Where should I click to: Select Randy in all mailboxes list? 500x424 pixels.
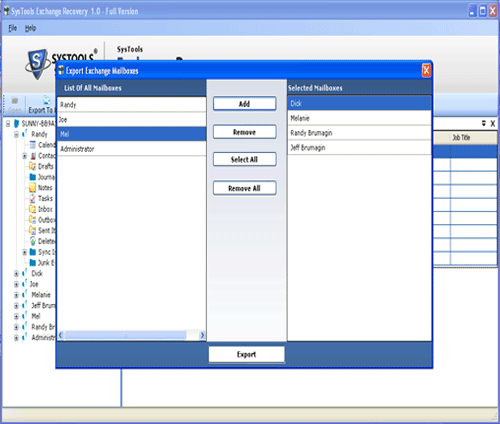[132, 105]
